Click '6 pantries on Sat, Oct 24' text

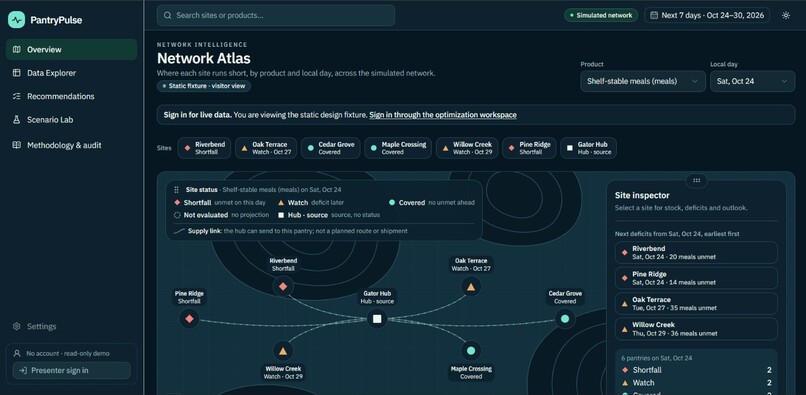[x=656, y=358]
